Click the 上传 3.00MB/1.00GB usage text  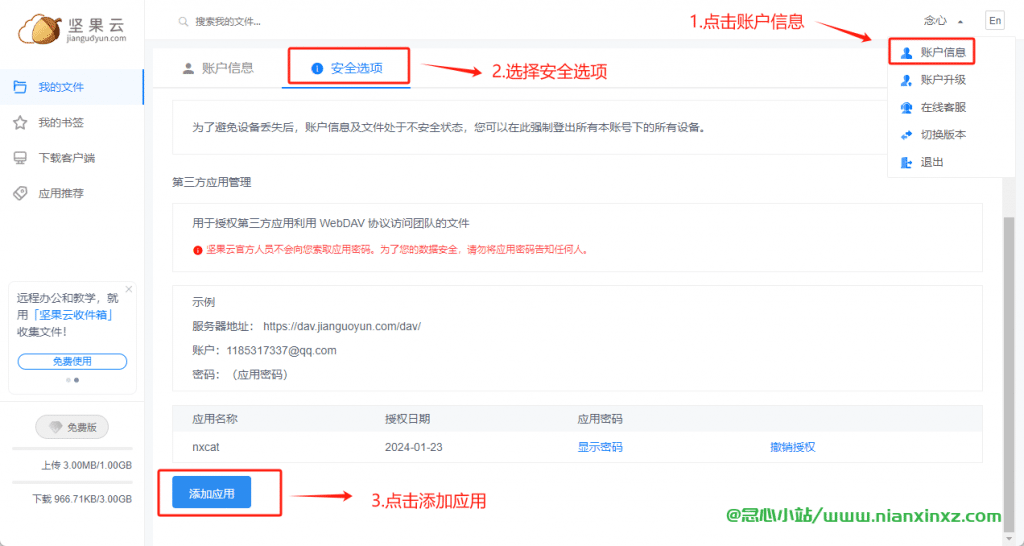(86, 466)
